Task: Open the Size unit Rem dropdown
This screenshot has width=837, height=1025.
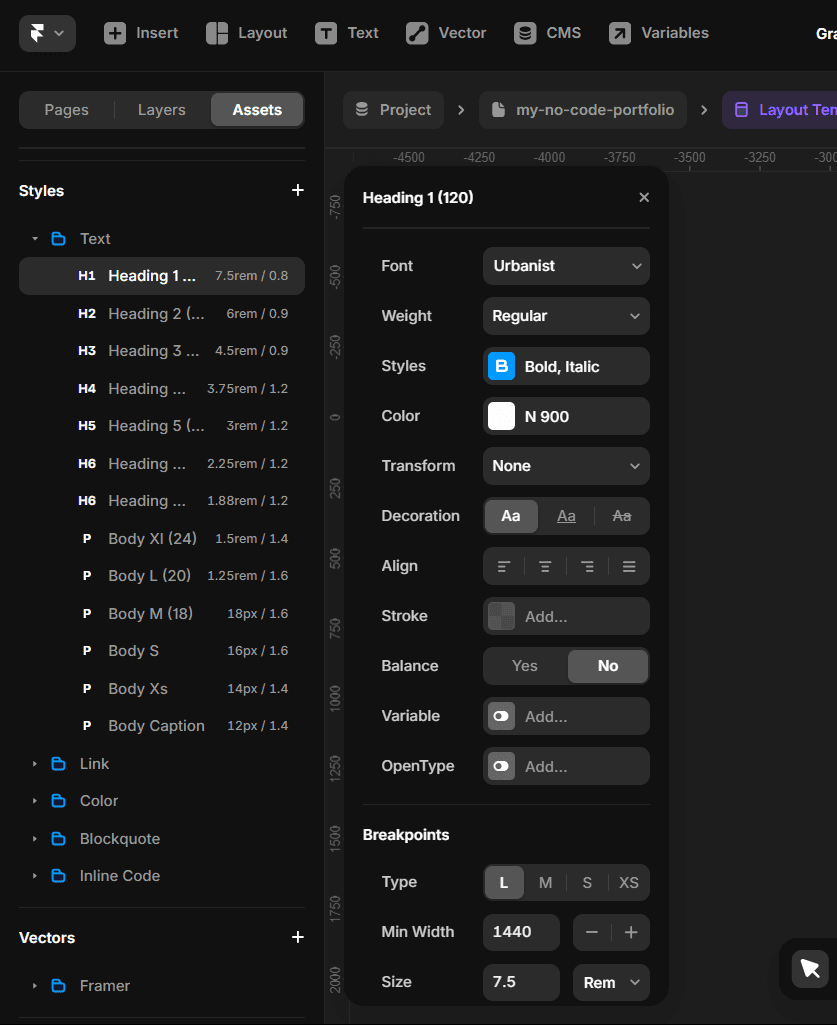Action: [x=611, y=983]
